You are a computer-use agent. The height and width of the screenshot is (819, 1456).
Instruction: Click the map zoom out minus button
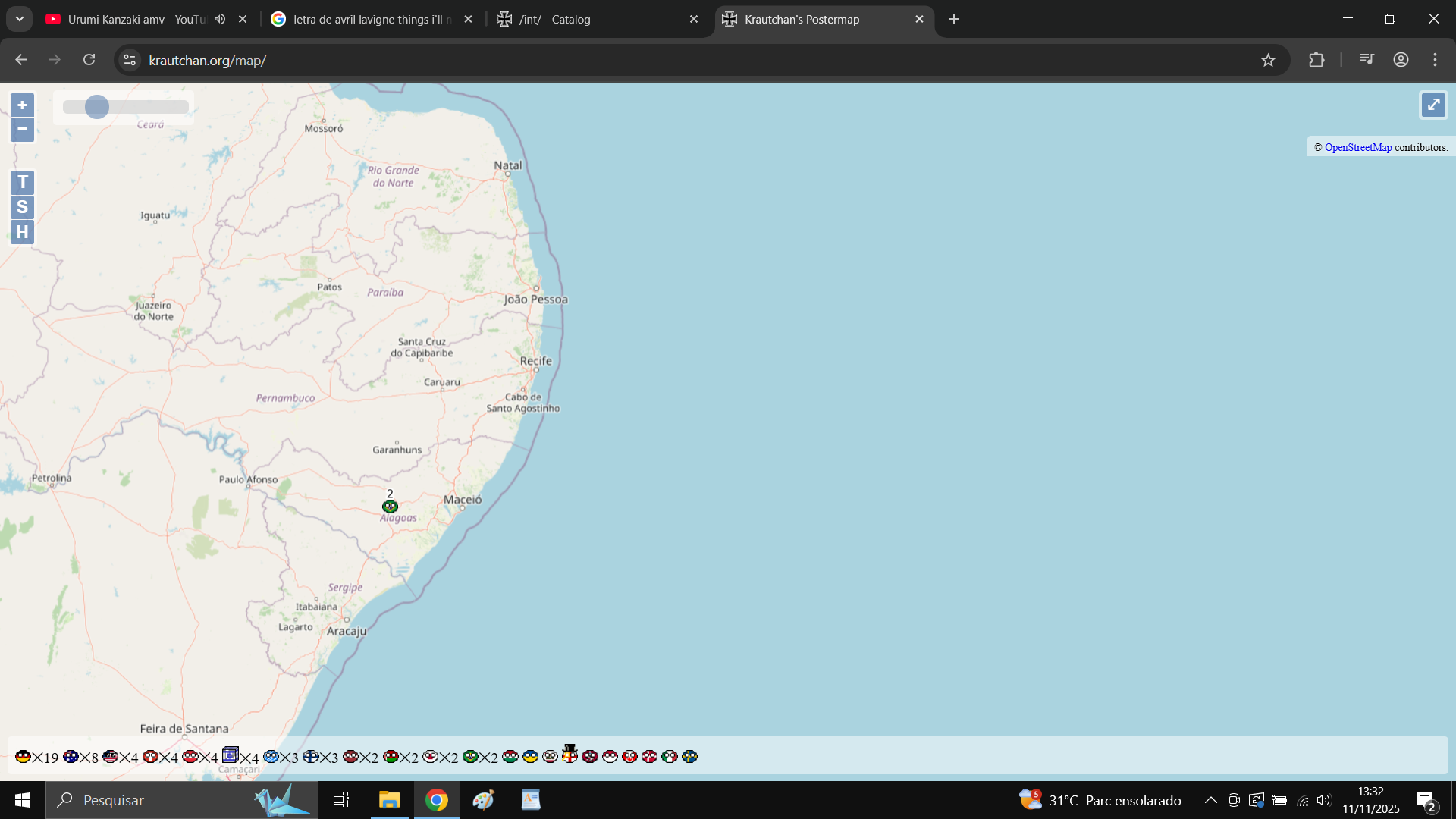point(22,129)
